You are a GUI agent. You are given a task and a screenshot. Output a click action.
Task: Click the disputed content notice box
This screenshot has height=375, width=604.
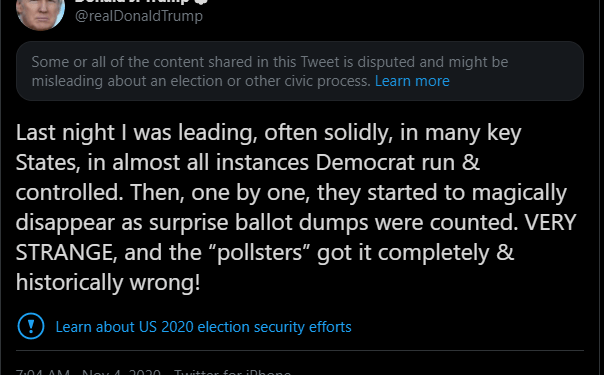(x=300, y=71)
